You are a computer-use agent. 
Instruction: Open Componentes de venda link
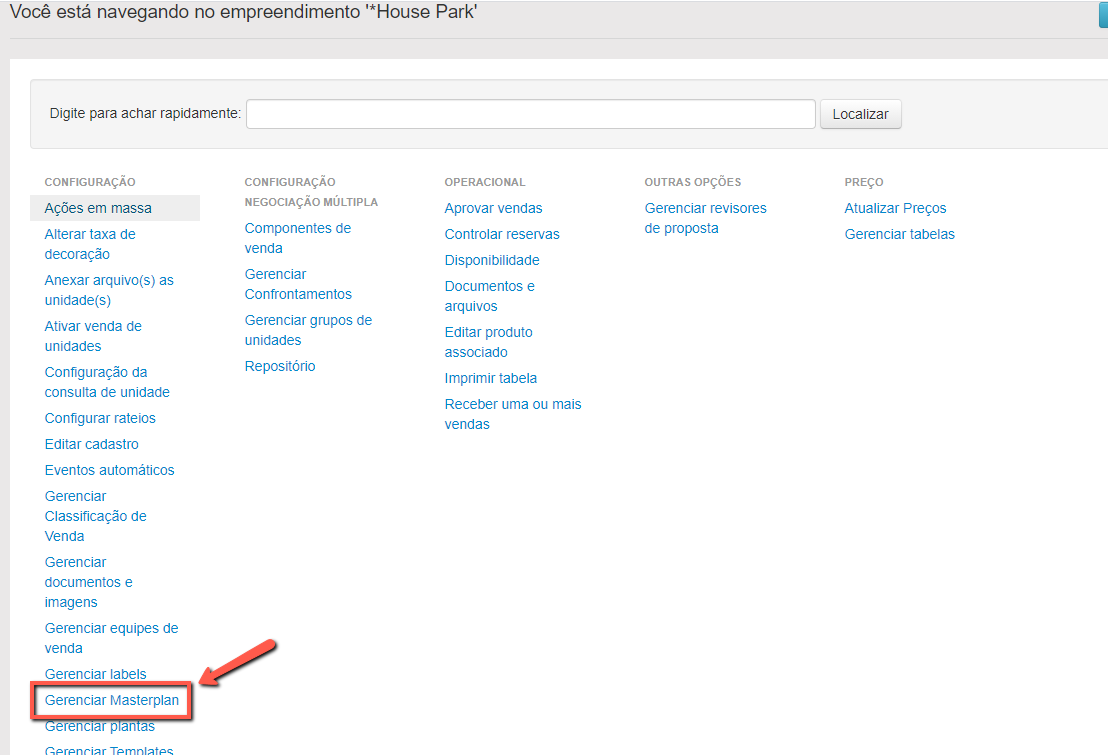297,238
